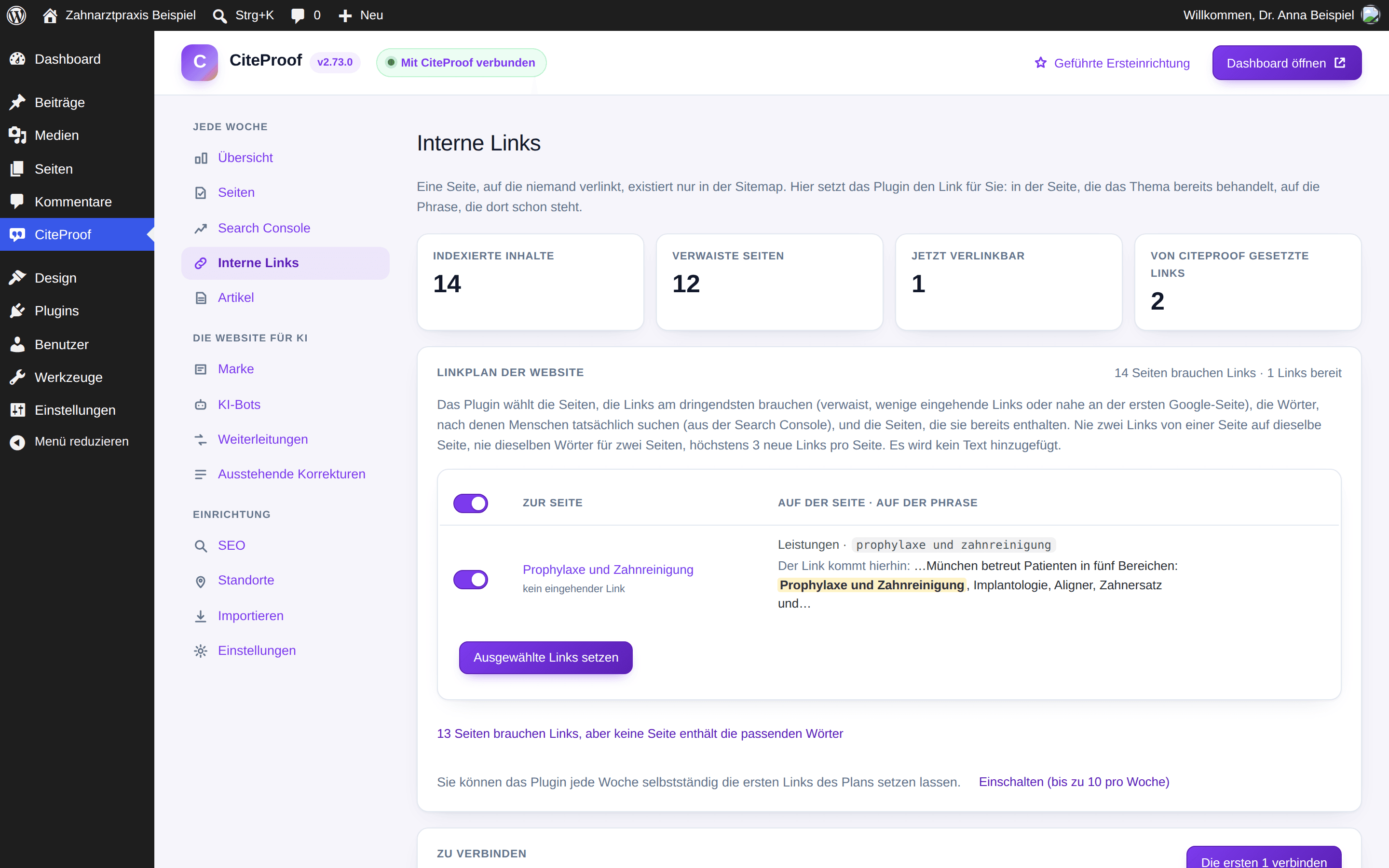This screenshot has width=1389, height=868.
Task: Click the Verwaiste Seiten card showing 12
Action: coord(769,282)
